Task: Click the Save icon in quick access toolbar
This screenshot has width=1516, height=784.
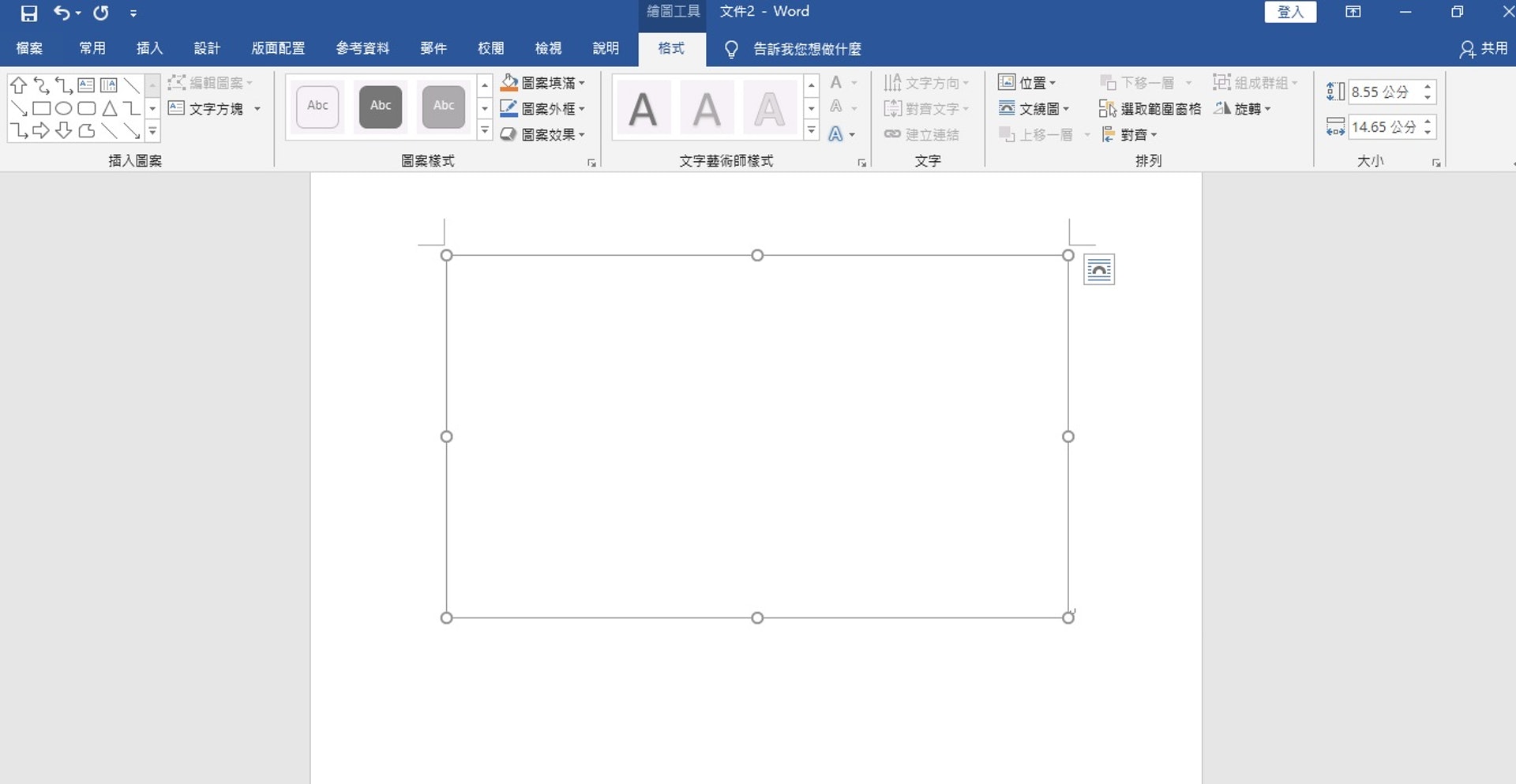Action: (x=29, y=13)
